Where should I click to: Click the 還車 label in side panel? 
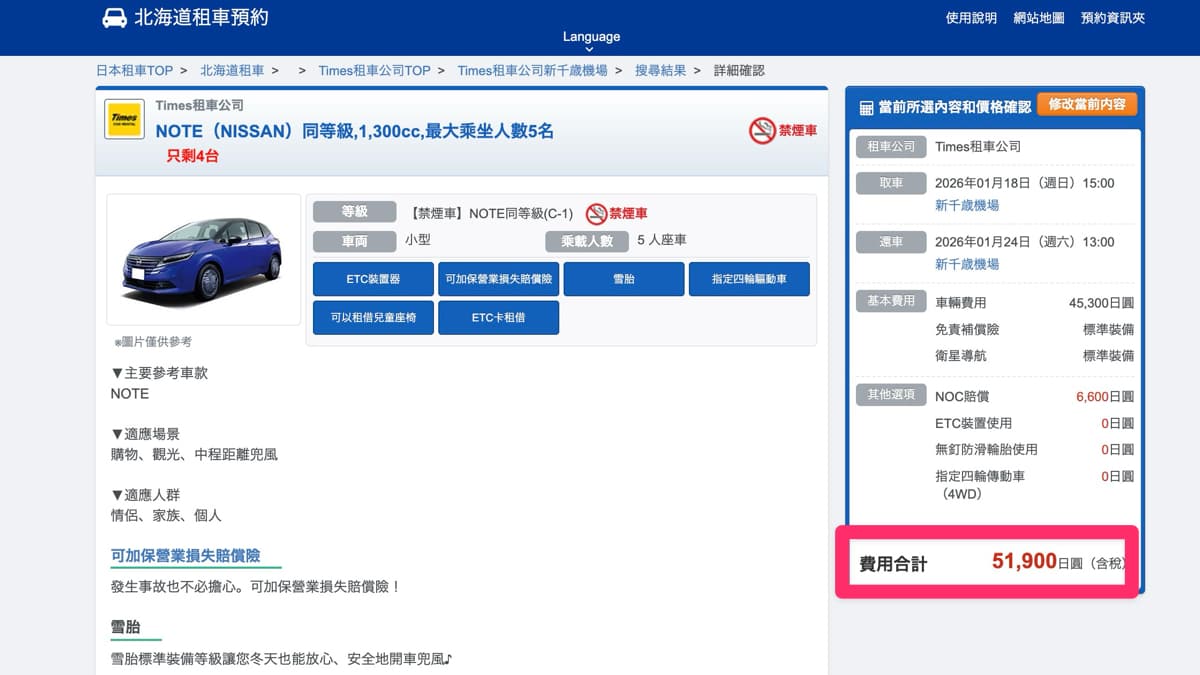(x=890, y=242)
